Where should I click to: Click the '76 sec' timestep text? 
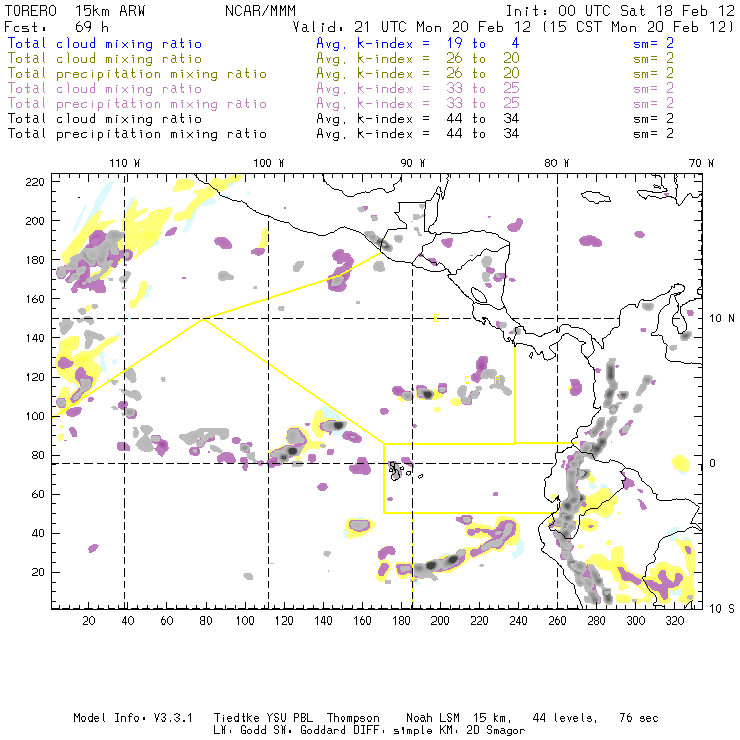point(639,718)
